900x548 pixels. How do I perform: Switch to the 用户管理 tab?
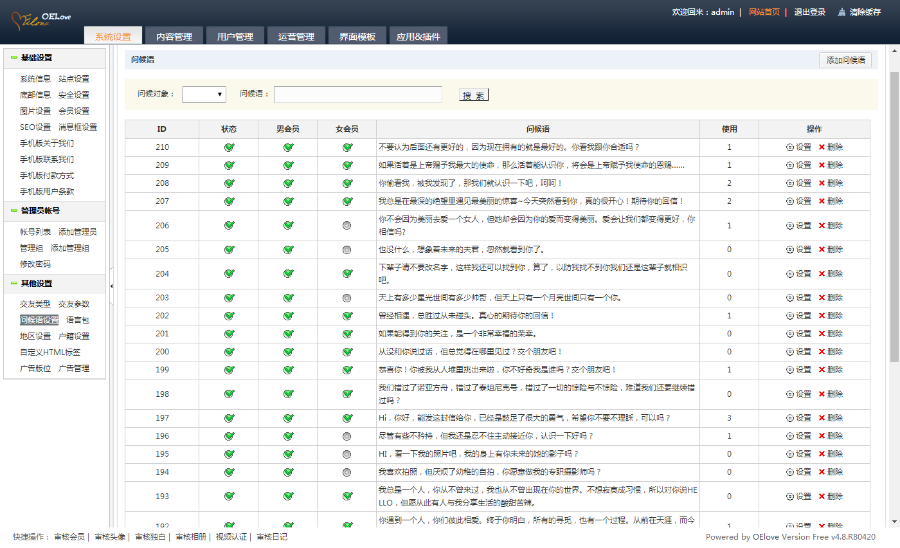[235, 37]
